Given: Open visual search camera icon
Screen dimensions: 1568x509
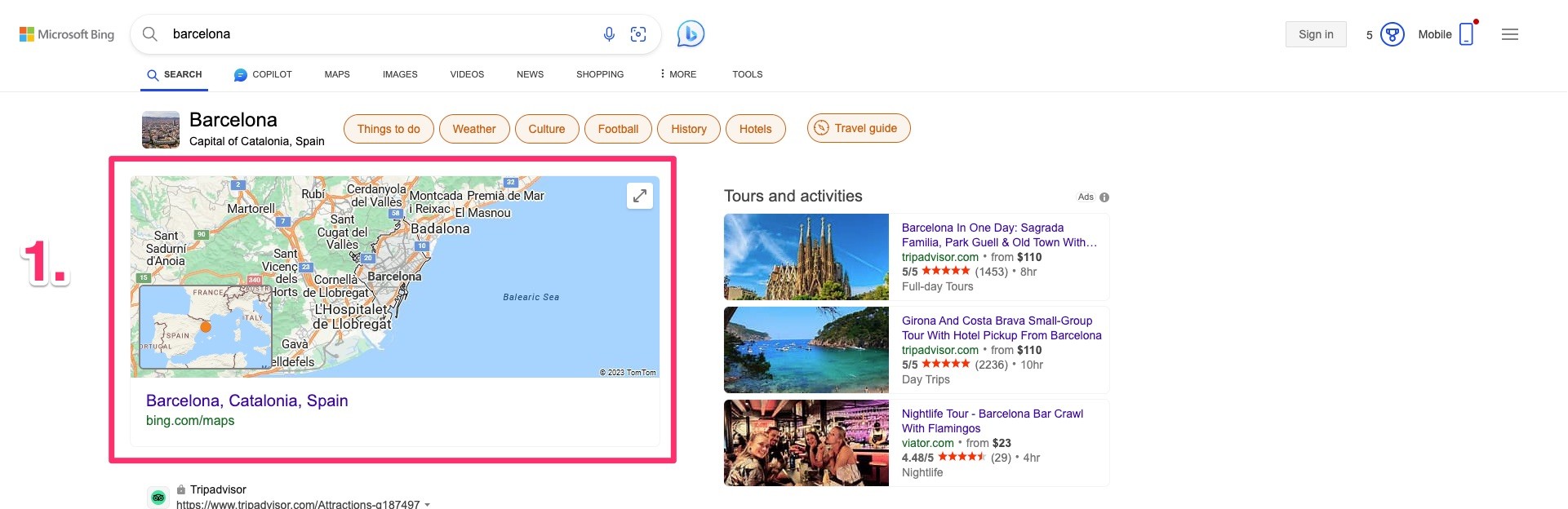Looking at the screenshot, I should (x=638, y=34).
